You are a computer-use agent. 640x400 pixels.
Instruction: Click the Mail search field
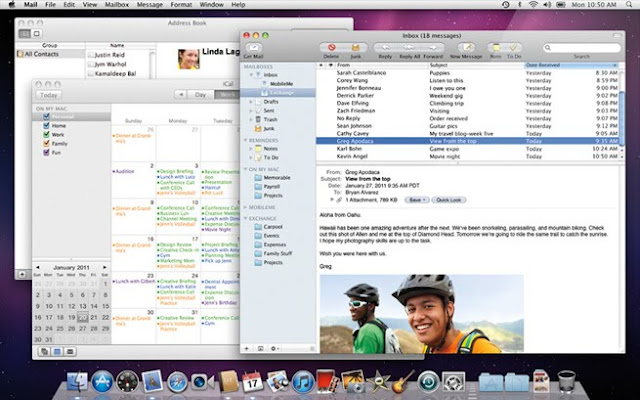pos(582,48)
